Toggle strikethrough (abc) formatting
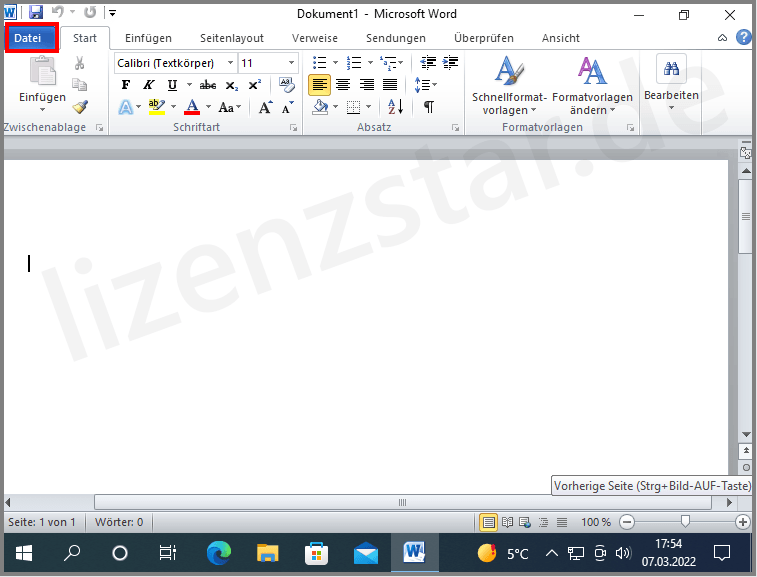The height and width of the screenshot is (577, 757). [x=208, y=85]
